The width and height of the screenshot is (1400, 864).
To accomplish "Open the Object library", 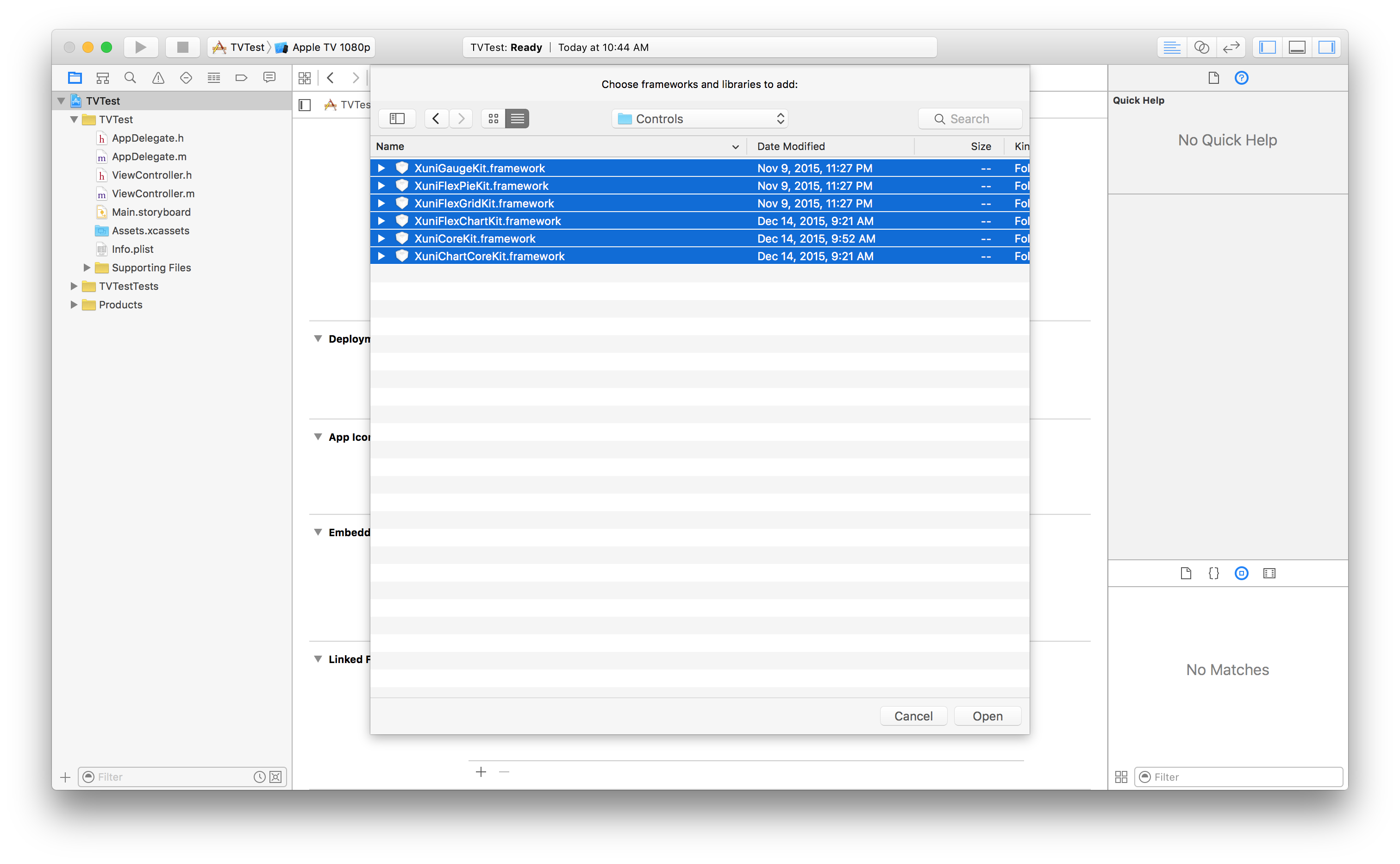I will (1241, 573).
